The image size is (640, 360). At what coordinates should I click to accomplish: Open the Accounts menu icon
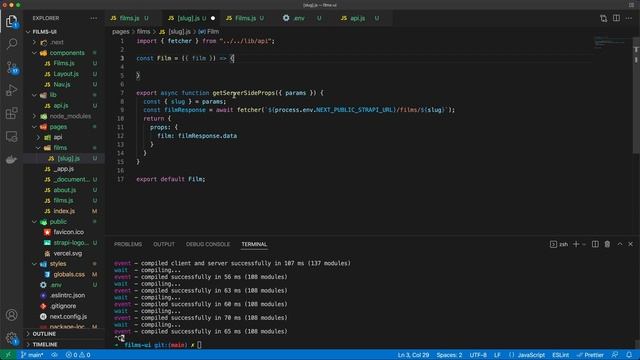[x=11, y=315]
